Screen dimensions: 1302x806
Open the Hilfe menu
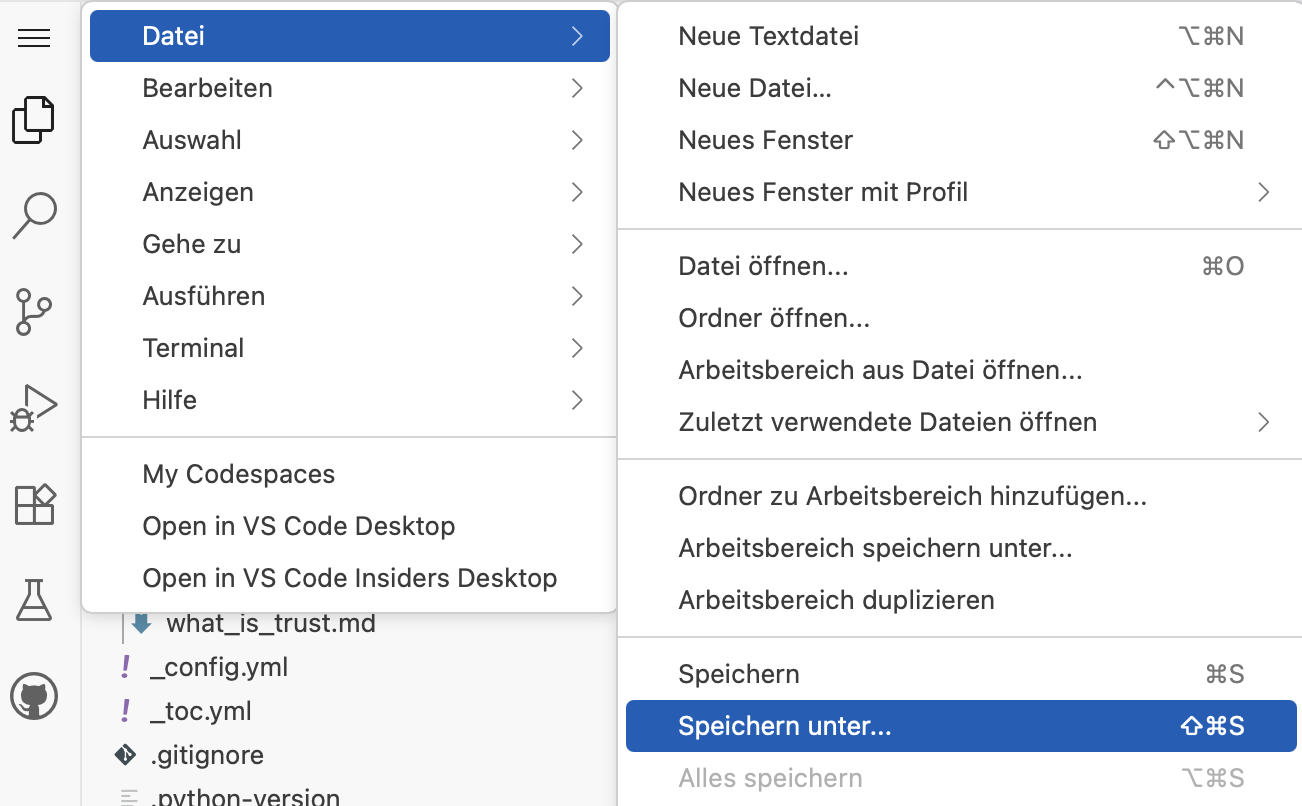pyautogui.click(x=350, y=400)
